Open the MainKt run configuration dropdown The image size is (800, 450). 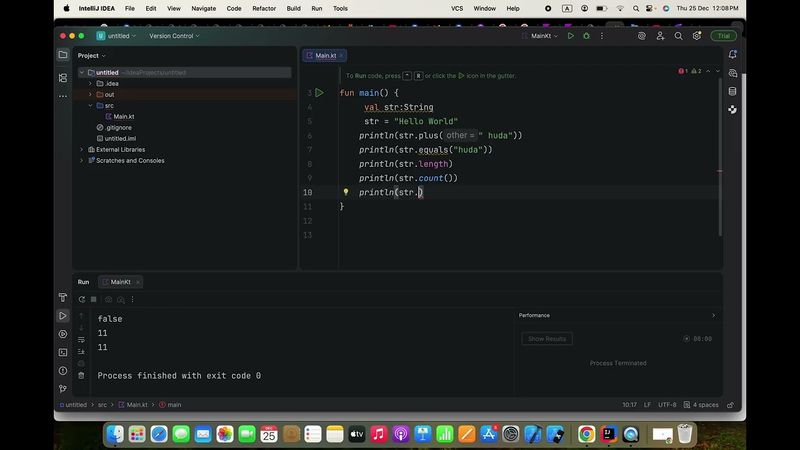pos(543,36)
